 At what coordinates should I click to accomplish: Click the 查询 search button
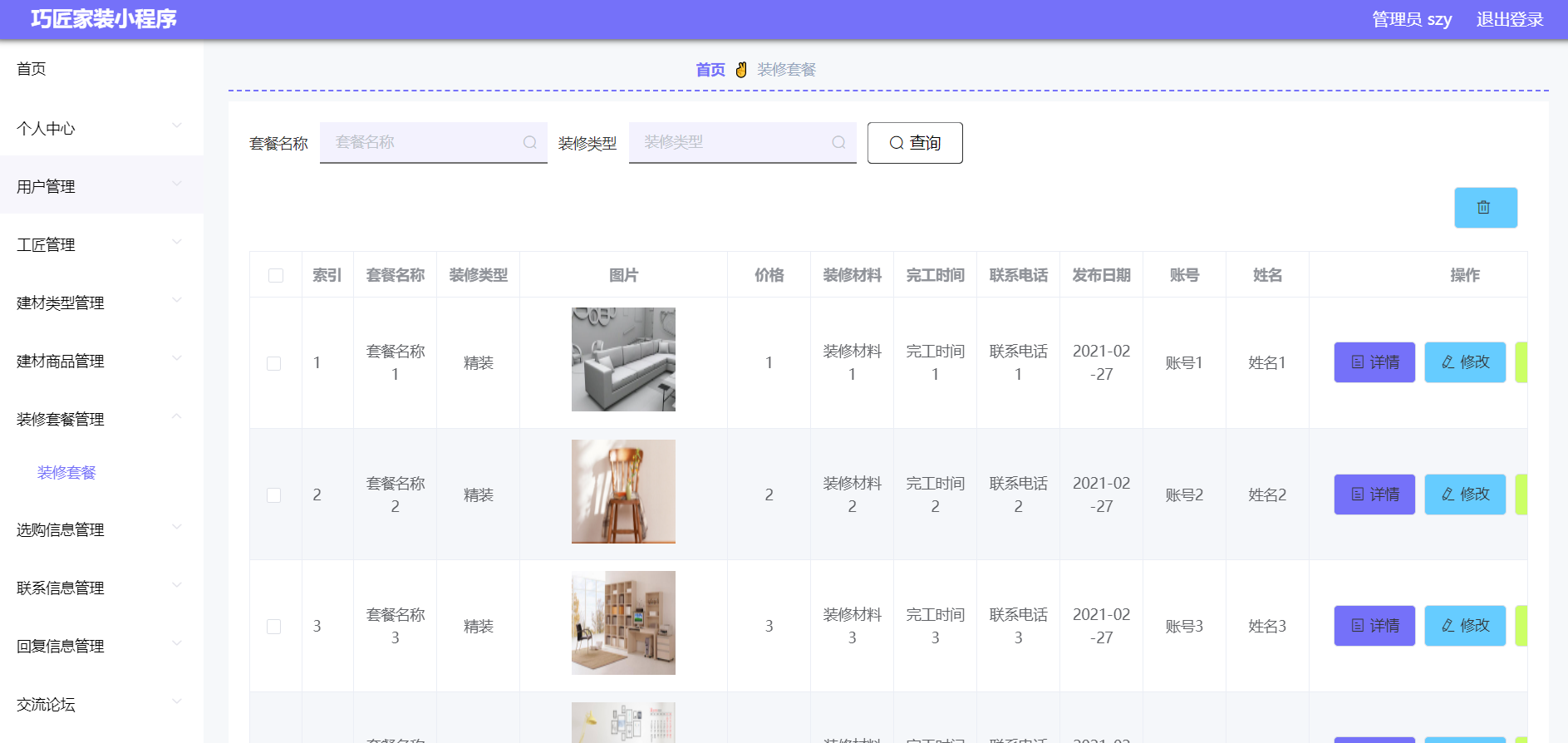[914, 143]
